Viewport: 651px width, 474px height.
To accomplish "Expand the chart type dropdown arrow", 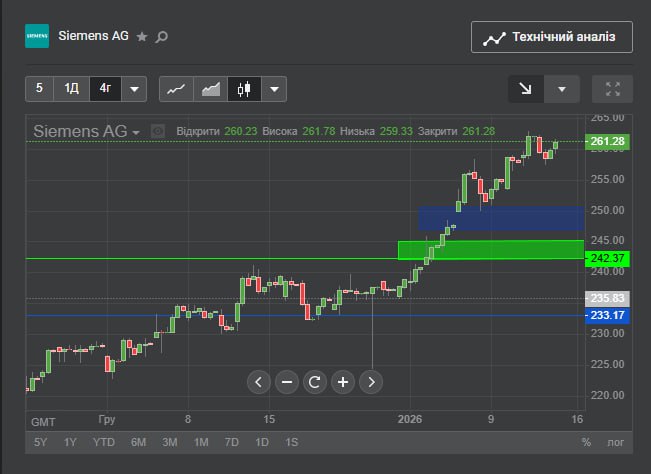I will (x=274, y=89).
